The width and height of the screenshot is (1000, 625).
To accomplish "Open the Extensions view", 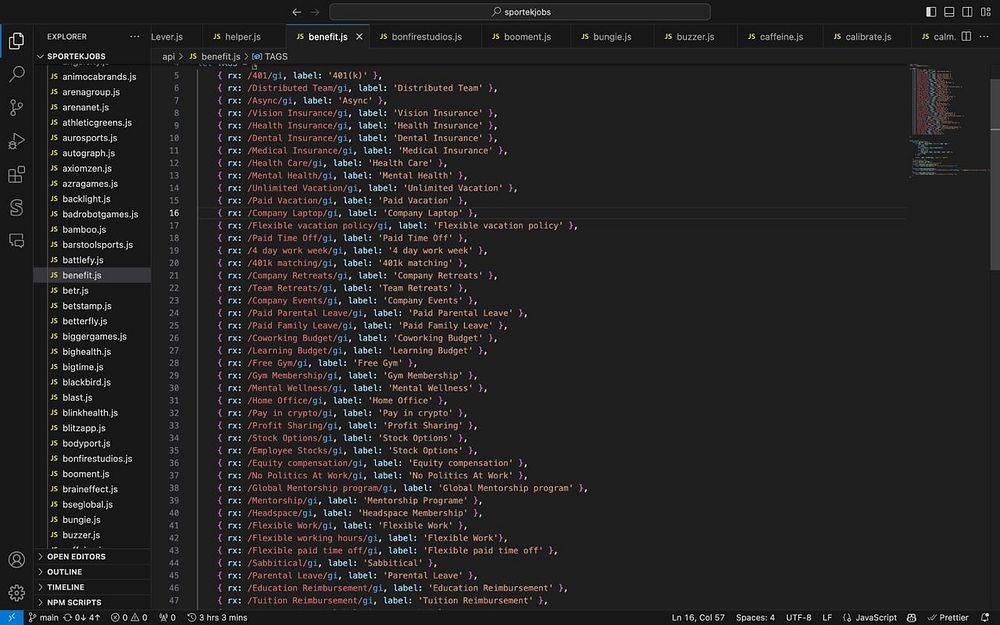I will pyautogui.click(x=17, y=174).
